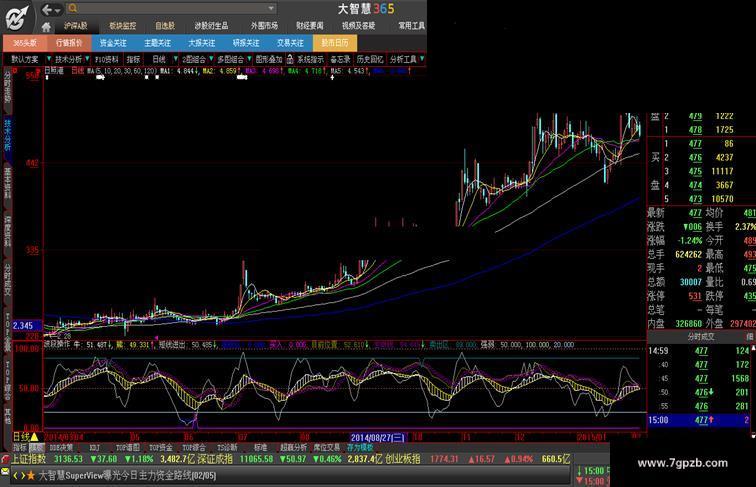Go back with the left arrow button
Image resolution: width=756 pixels, height=487 pixels.
(47, 9)
